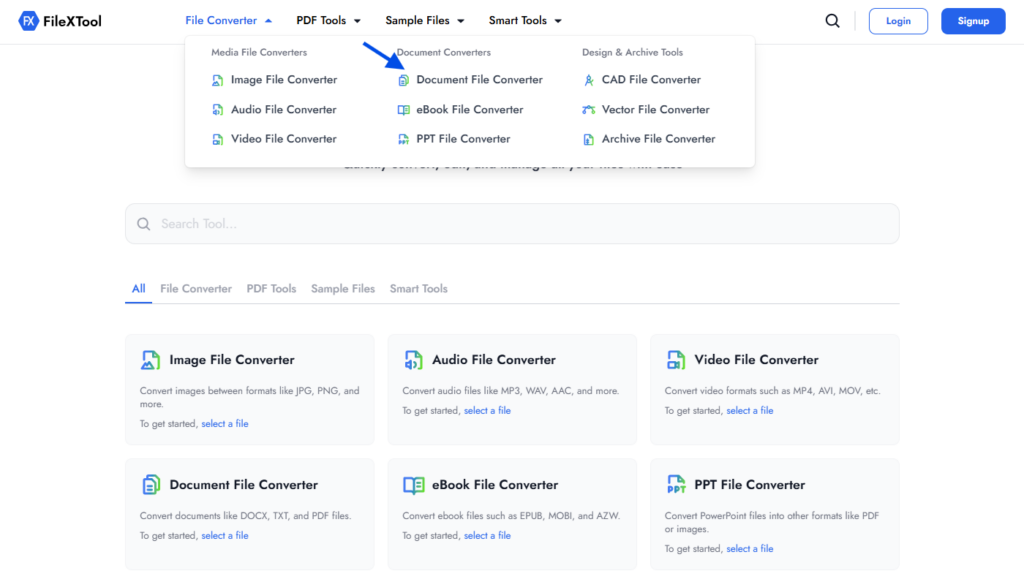The image size is (1024, 579).
Task: Click the Vector File Converter icon
Action: (x=589, y=109)
